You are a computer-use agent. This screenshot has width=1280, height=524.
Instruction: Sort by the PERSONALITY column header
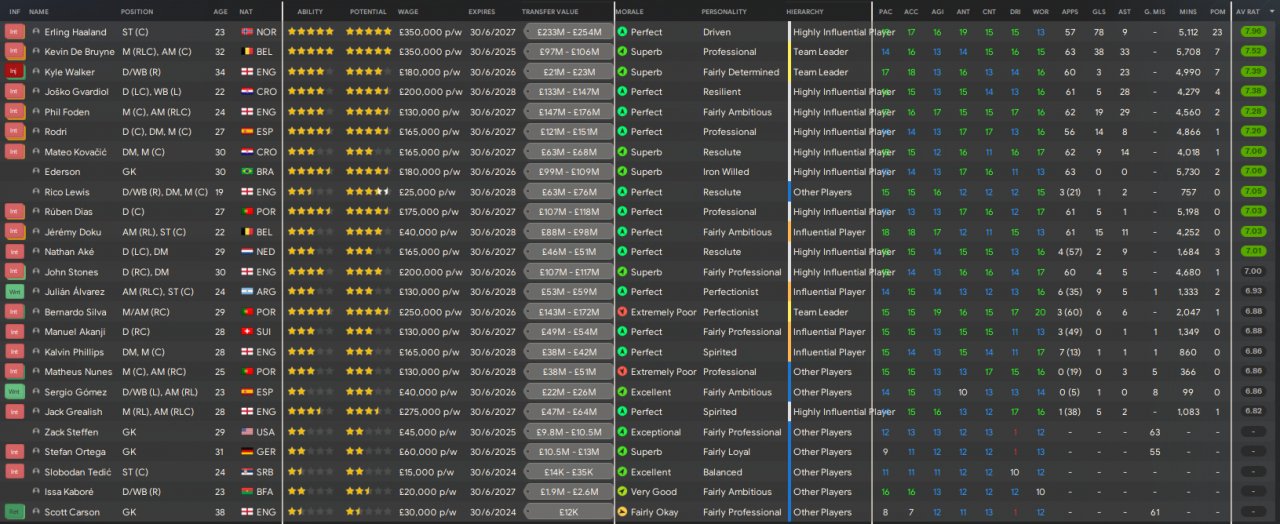click(x=724, y=11)
